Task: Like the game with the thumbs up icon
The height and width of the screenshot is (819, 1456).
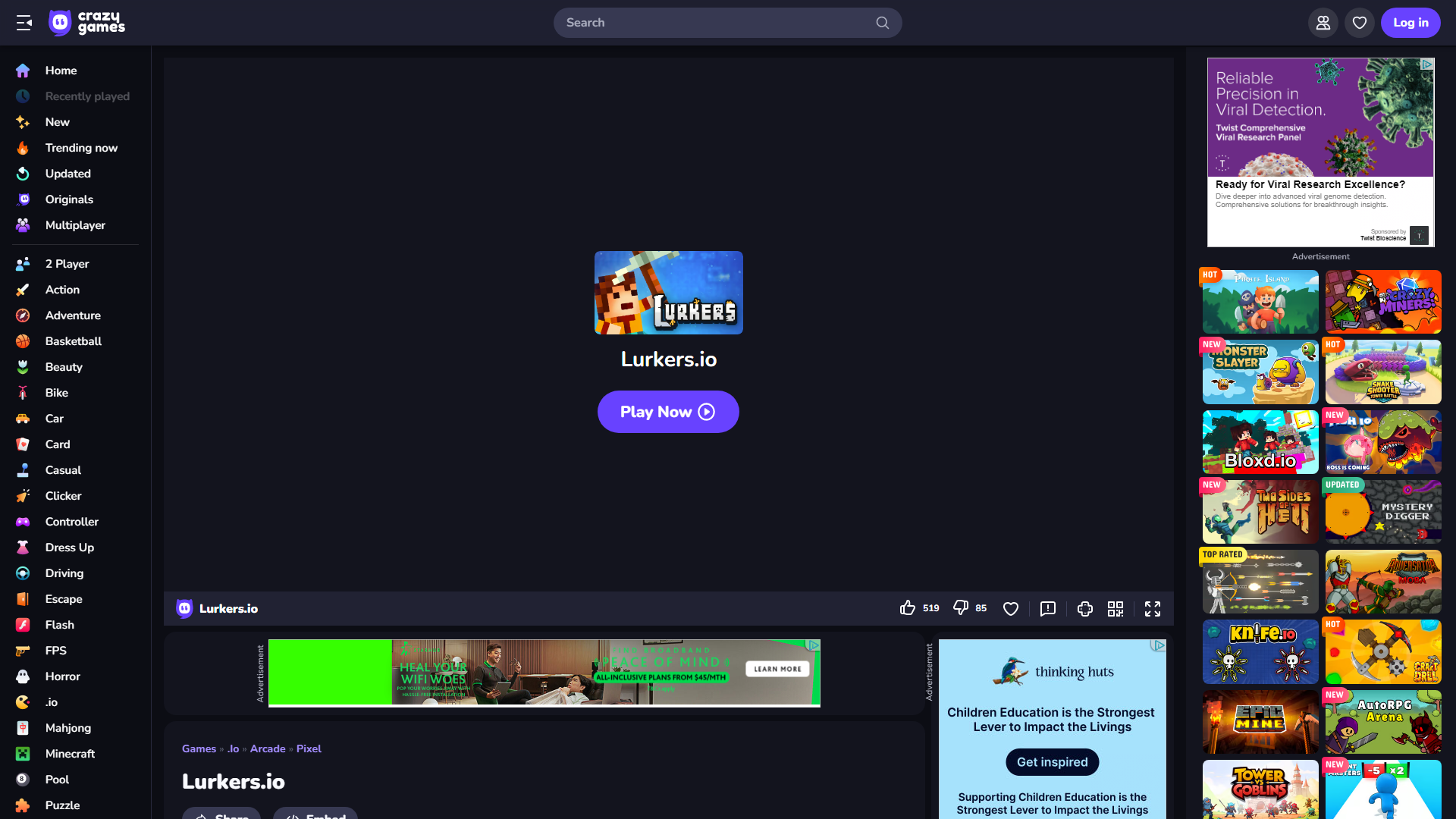Action: coord(907,608)
